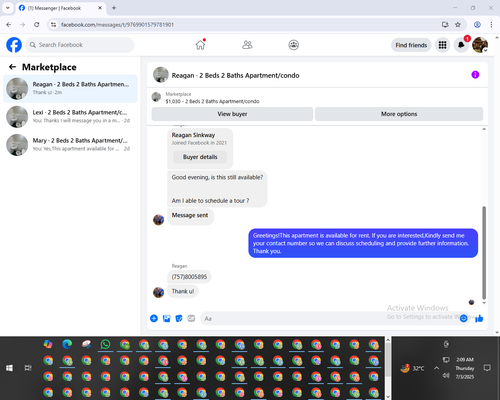Go back using the Marketplace arrow

point(12,67)
